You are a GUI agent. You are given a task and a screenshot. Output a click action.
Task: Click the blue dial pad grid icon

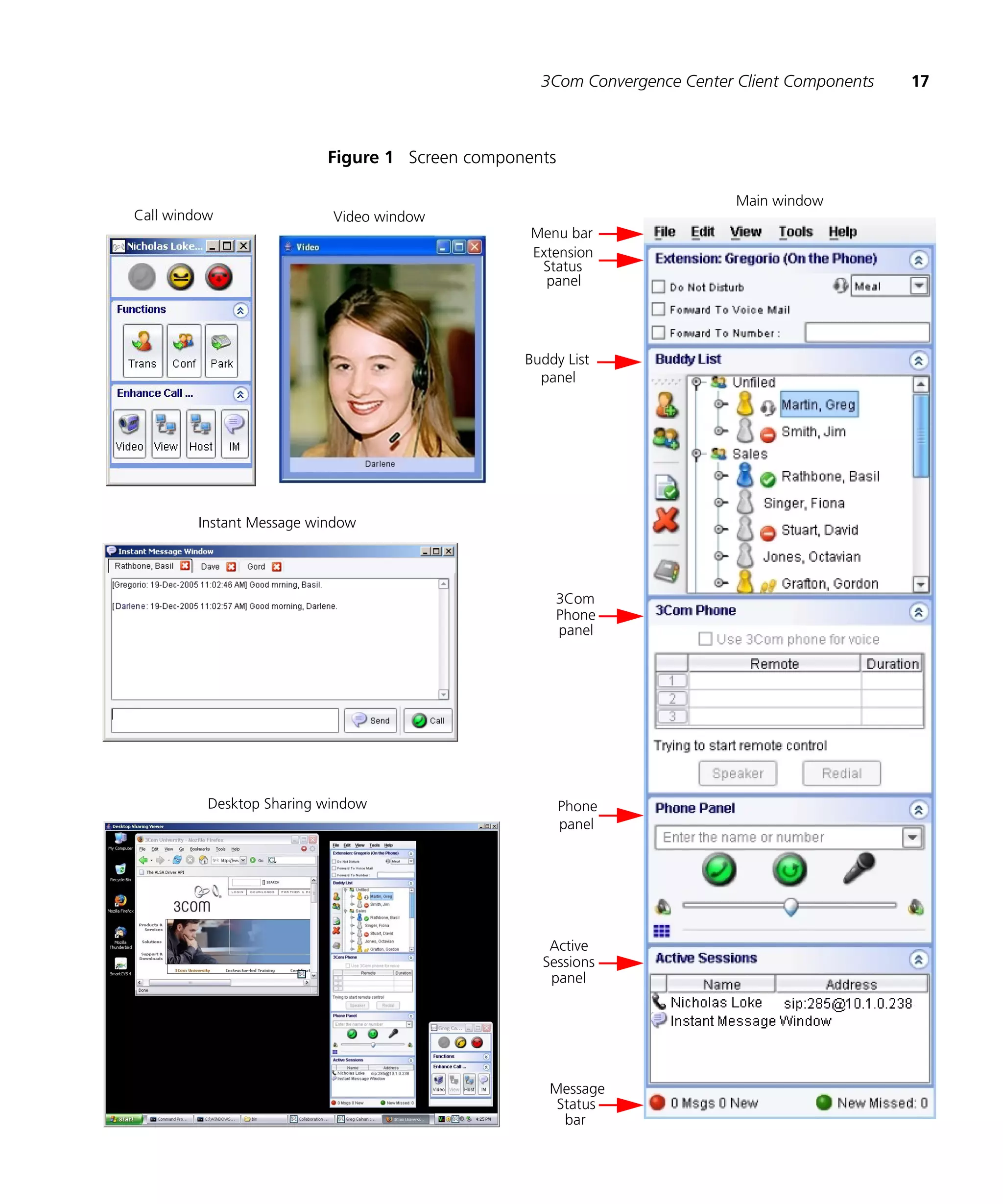(x=662, y=931)
